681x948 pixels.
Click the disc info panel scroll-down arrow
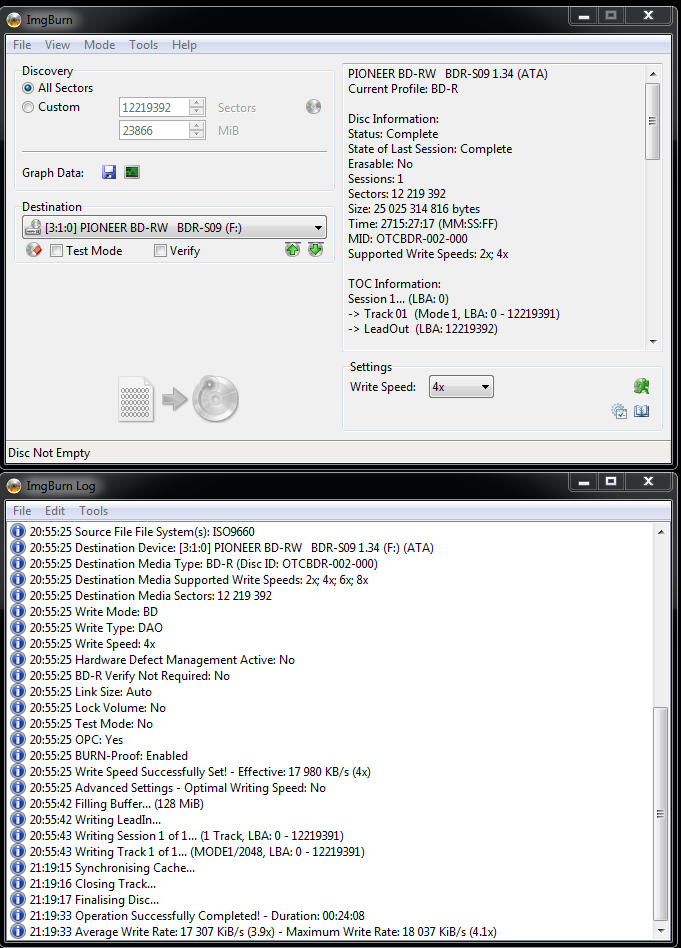(653, 342)
